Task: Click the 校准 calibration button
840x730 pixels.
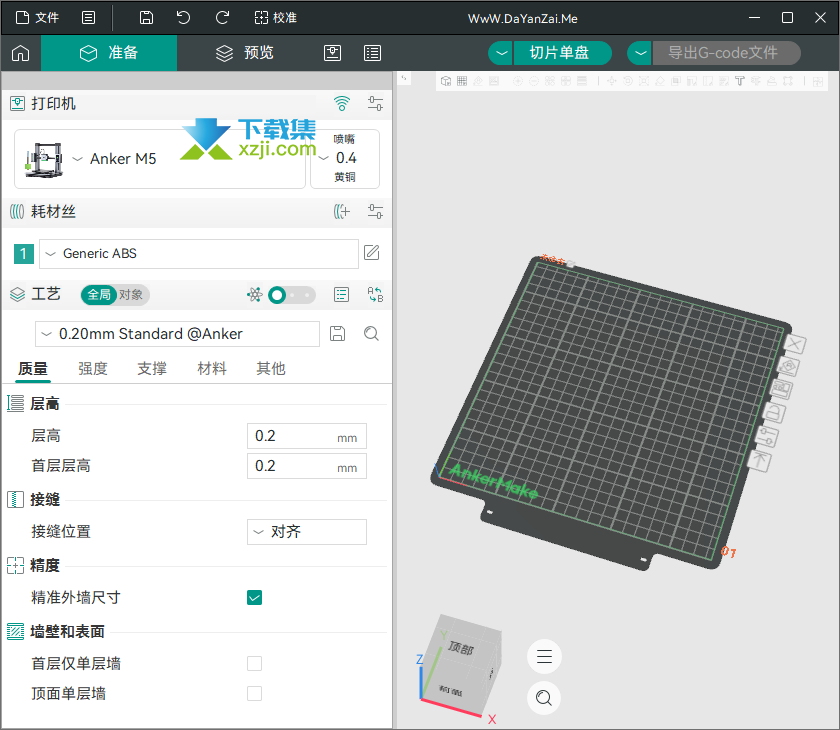Action: tap(275, 18)
